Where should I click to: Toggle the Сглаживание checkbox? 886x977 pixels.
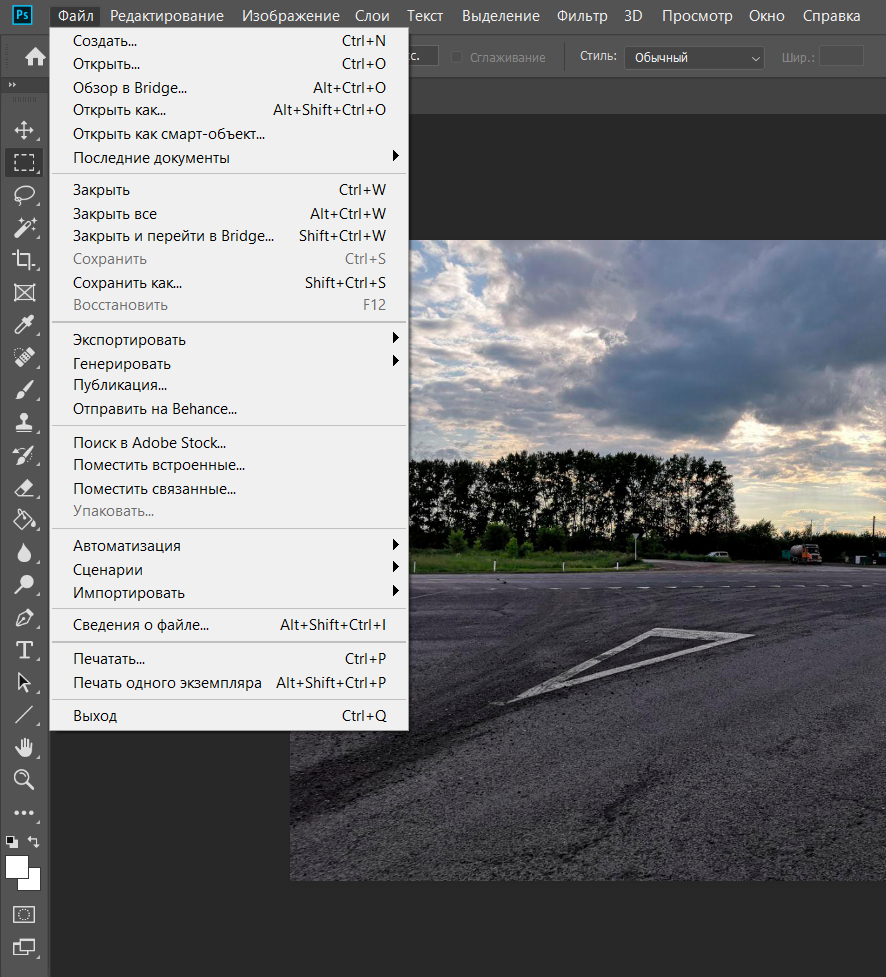[457, 57]
